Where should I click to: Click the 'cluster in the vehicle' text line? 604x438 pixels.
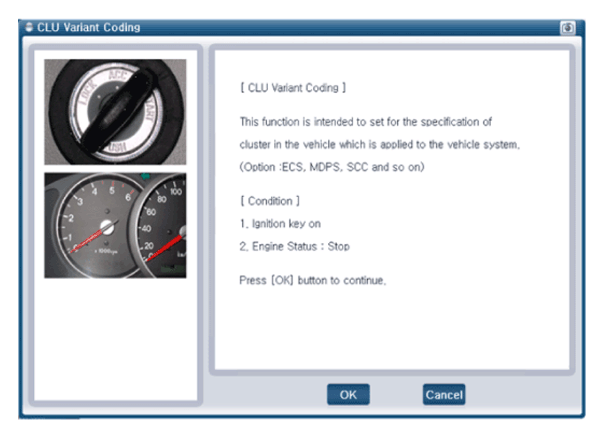click(379, 145)
